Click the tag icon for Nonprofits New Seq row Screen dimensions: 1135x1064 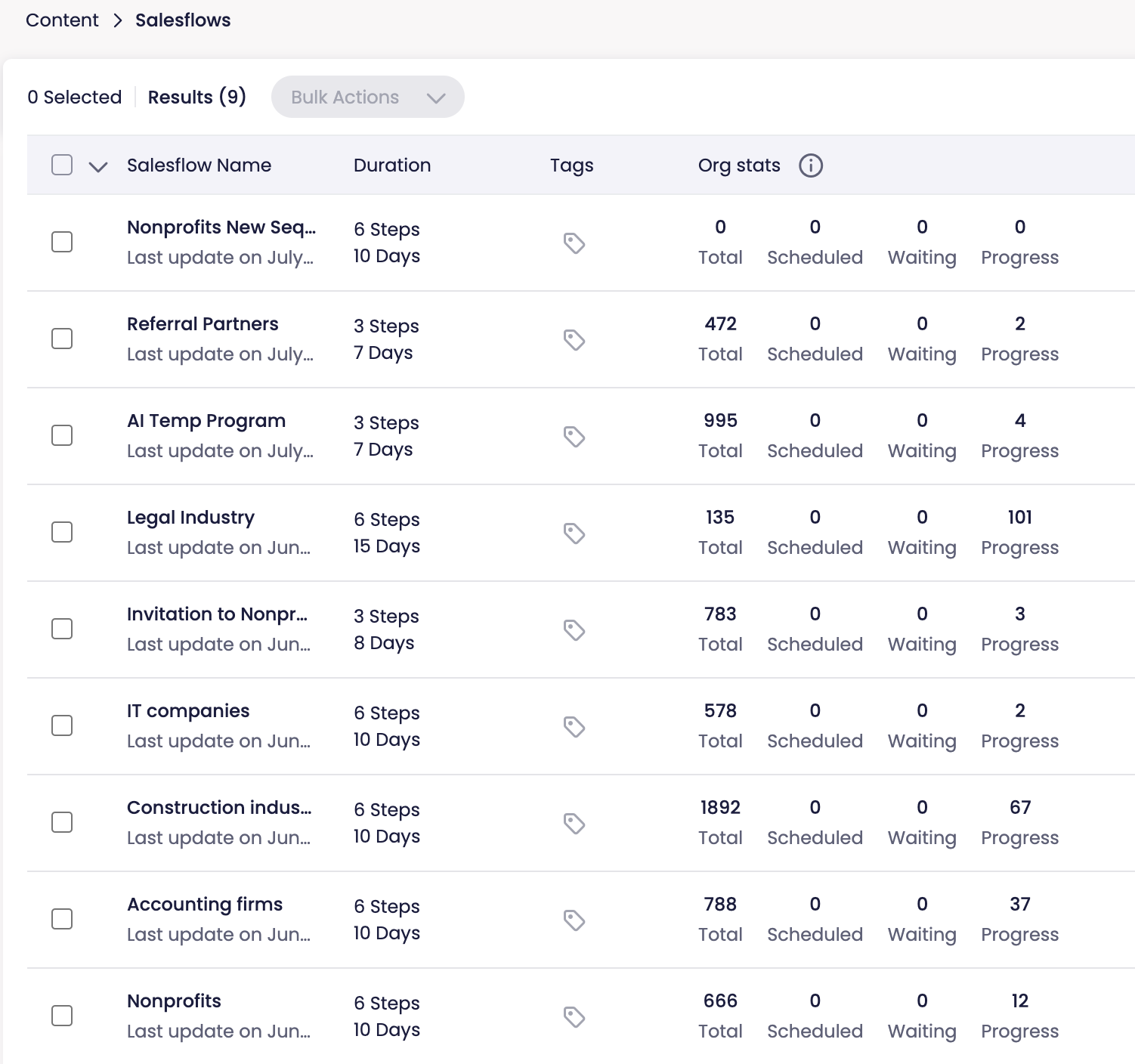point(574,243)
